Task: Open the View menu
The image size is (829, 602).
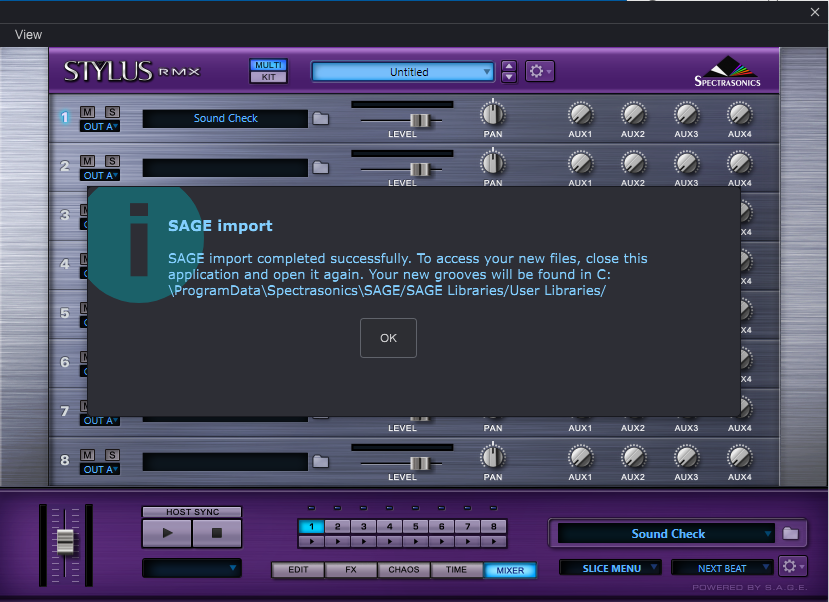Action: [28, 35]
